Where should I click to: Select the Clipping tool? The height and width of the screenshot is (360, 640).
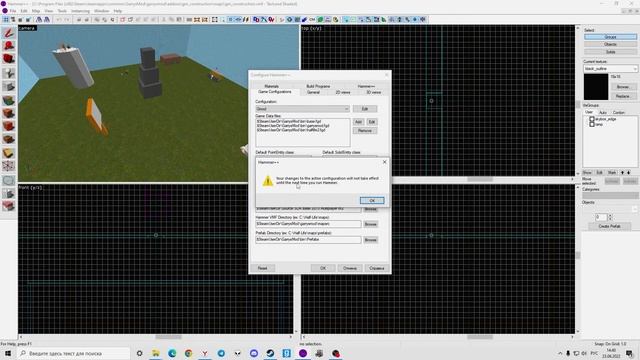[x=9, y=153]
